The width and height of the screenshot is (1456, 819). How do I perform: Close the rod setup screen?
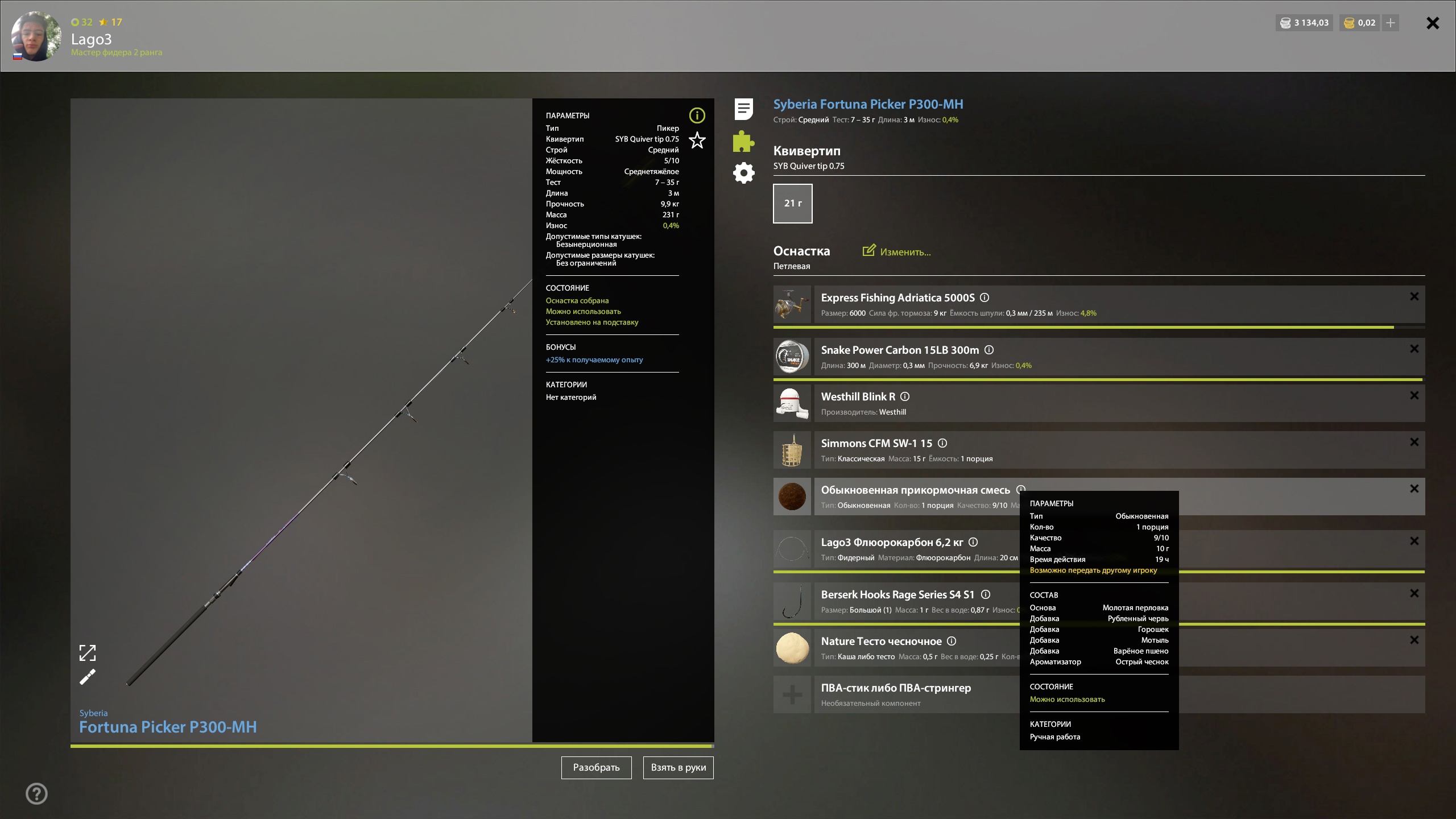click(x=1433, y=23)
